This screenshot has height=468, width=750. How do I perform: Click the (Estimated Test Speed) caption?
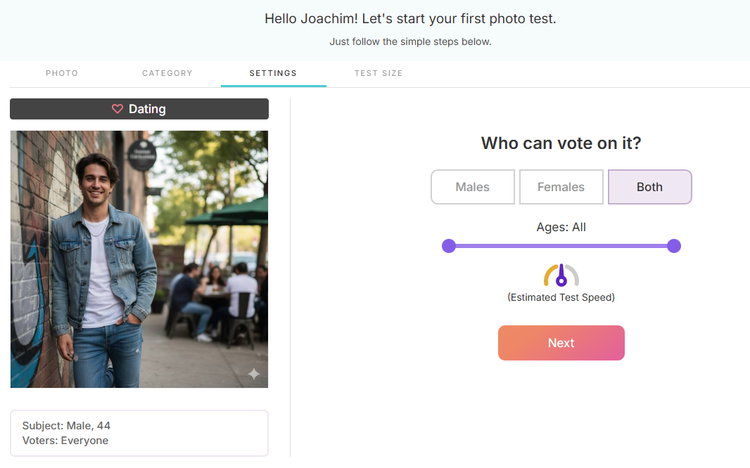coord(561,297)
